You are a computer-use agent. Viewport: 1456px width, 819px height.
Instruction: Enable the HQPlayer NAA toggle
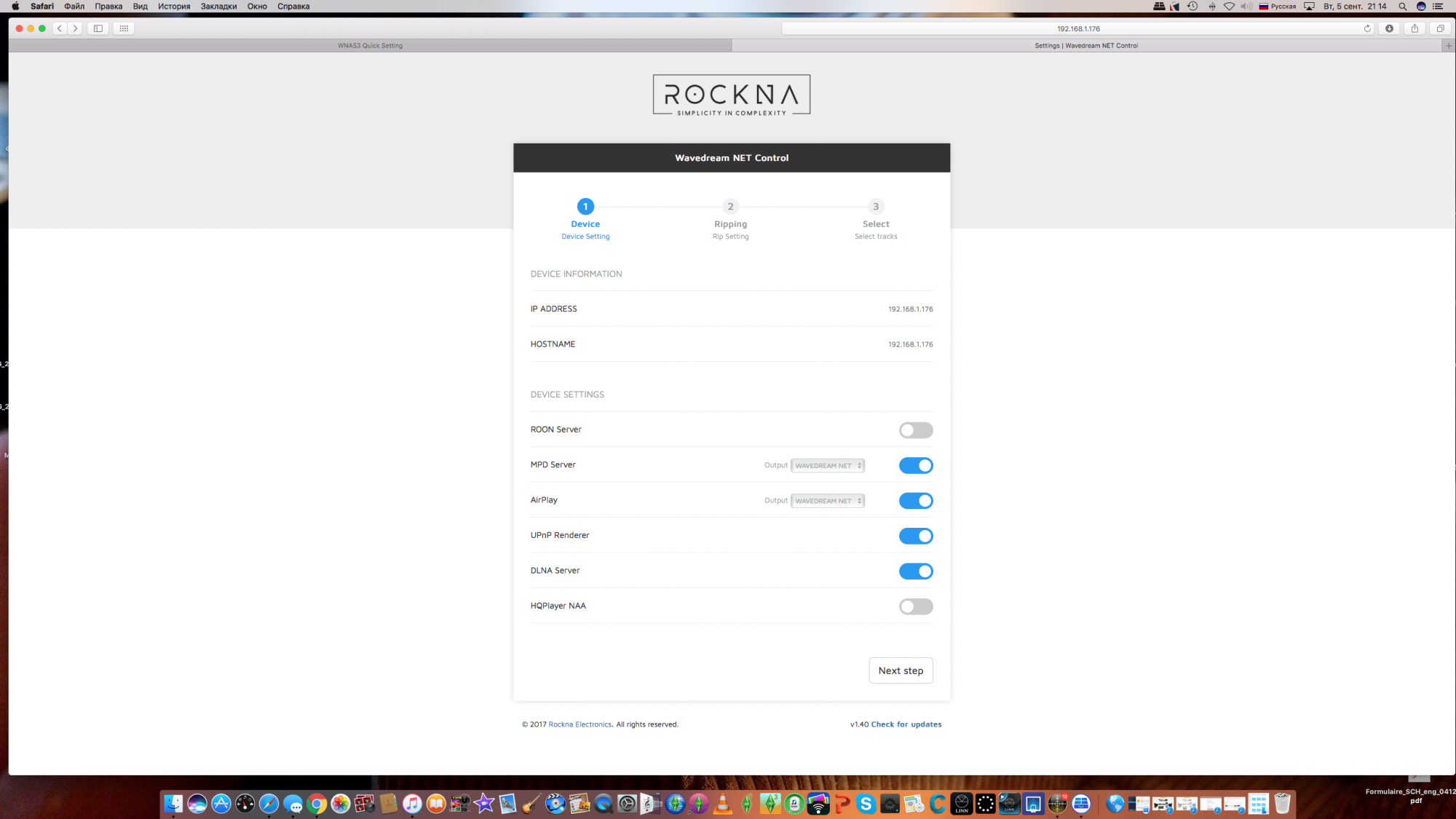916,606
